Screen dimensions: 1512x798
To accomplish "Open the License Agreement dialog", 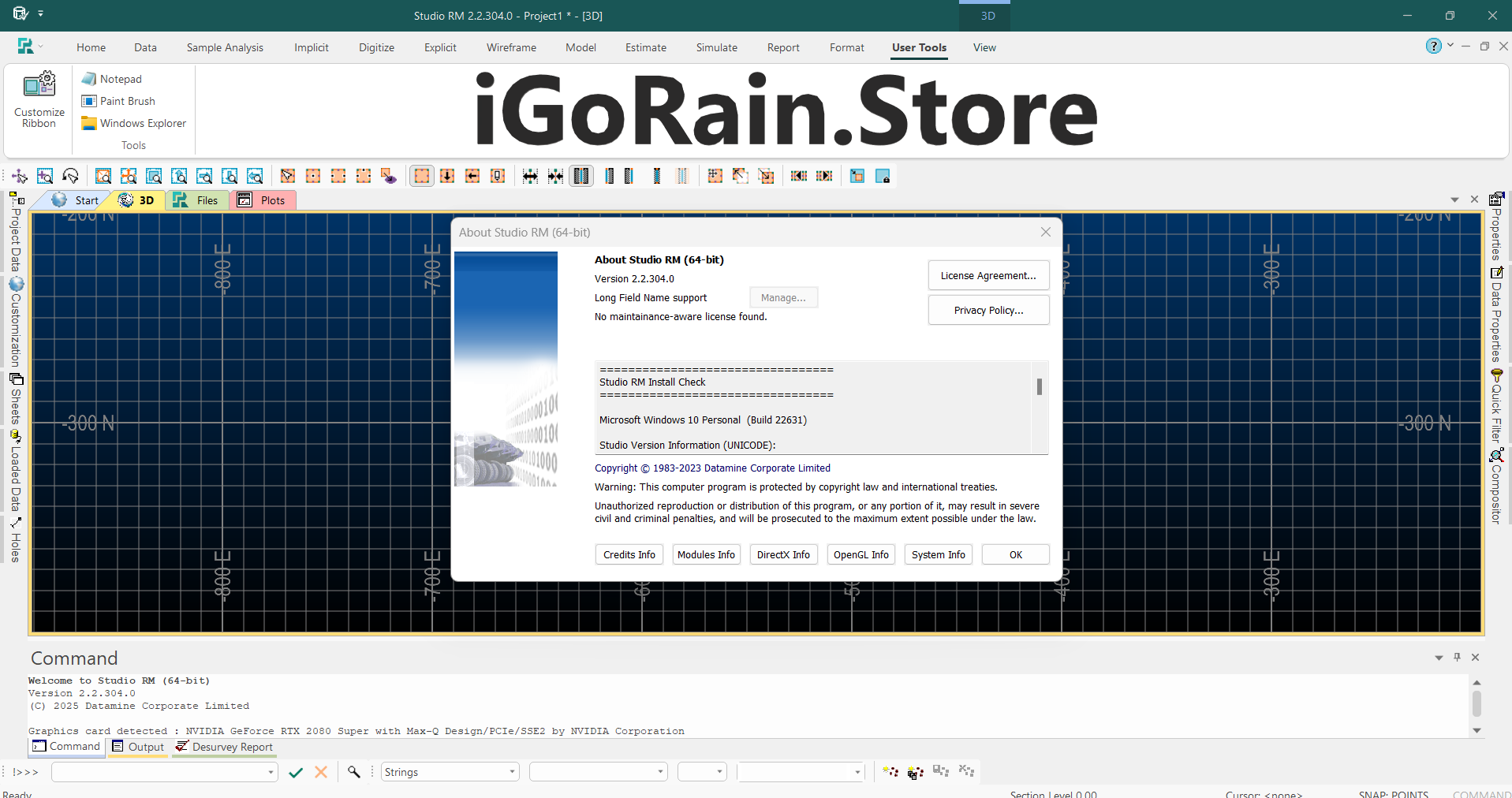I will coord(987,275).
